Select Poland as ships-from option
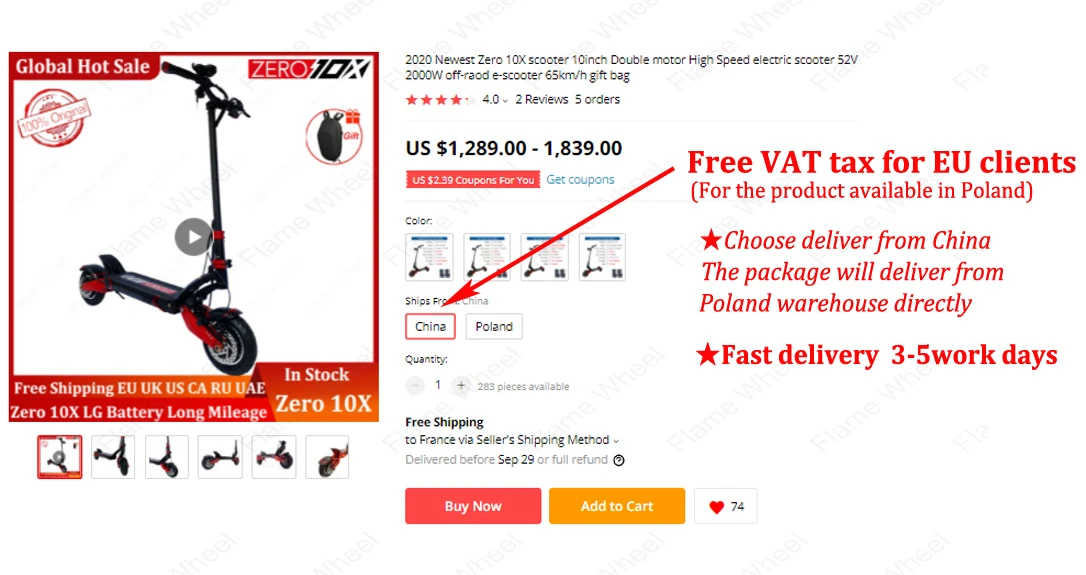The image size is (1086, 575). tap(494, 326)
